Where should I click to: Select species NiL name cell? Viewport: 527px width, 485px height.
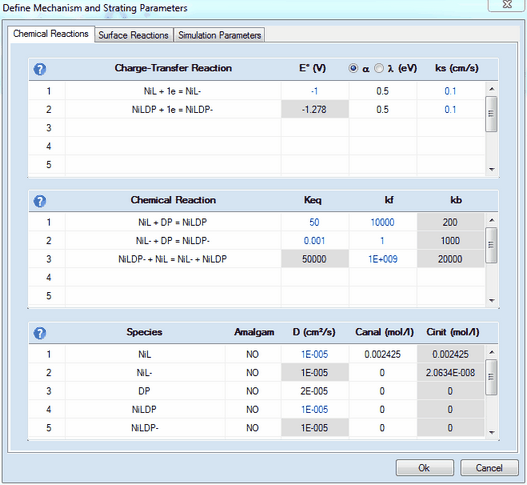(145, 354)
